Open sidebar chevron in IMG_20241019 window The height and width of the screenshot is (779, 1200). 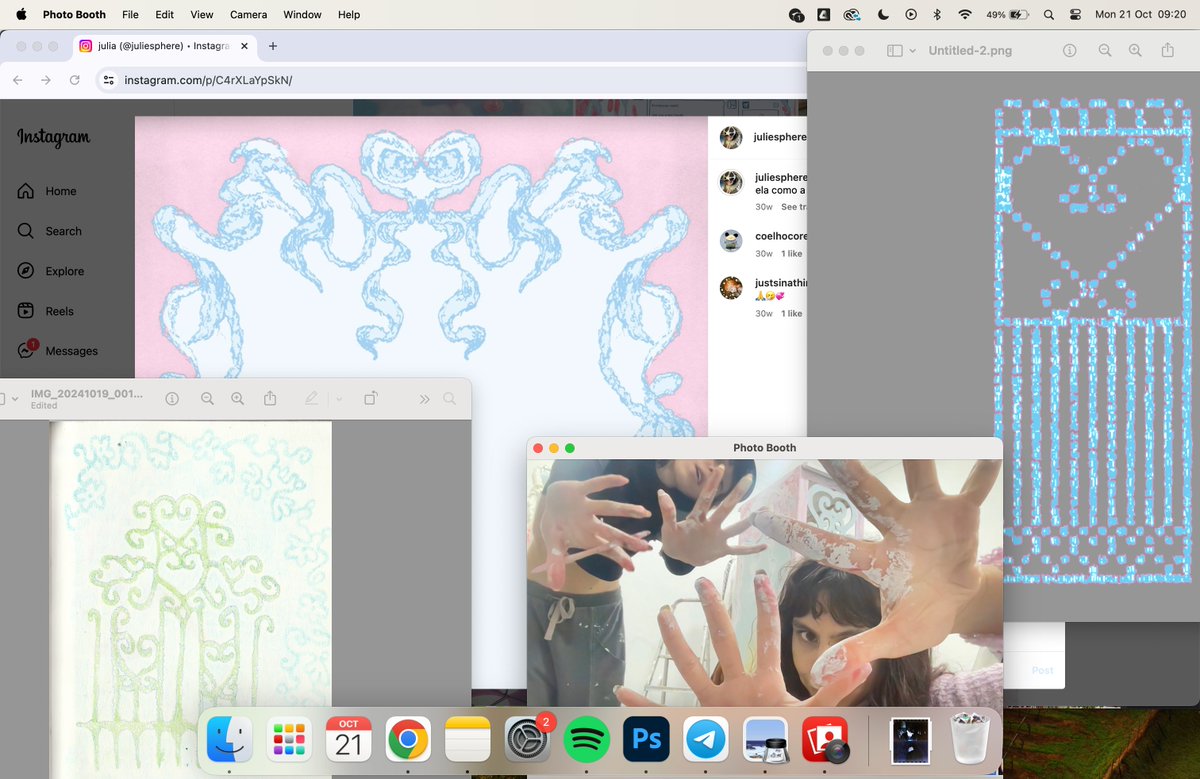[x=15, y=398]
